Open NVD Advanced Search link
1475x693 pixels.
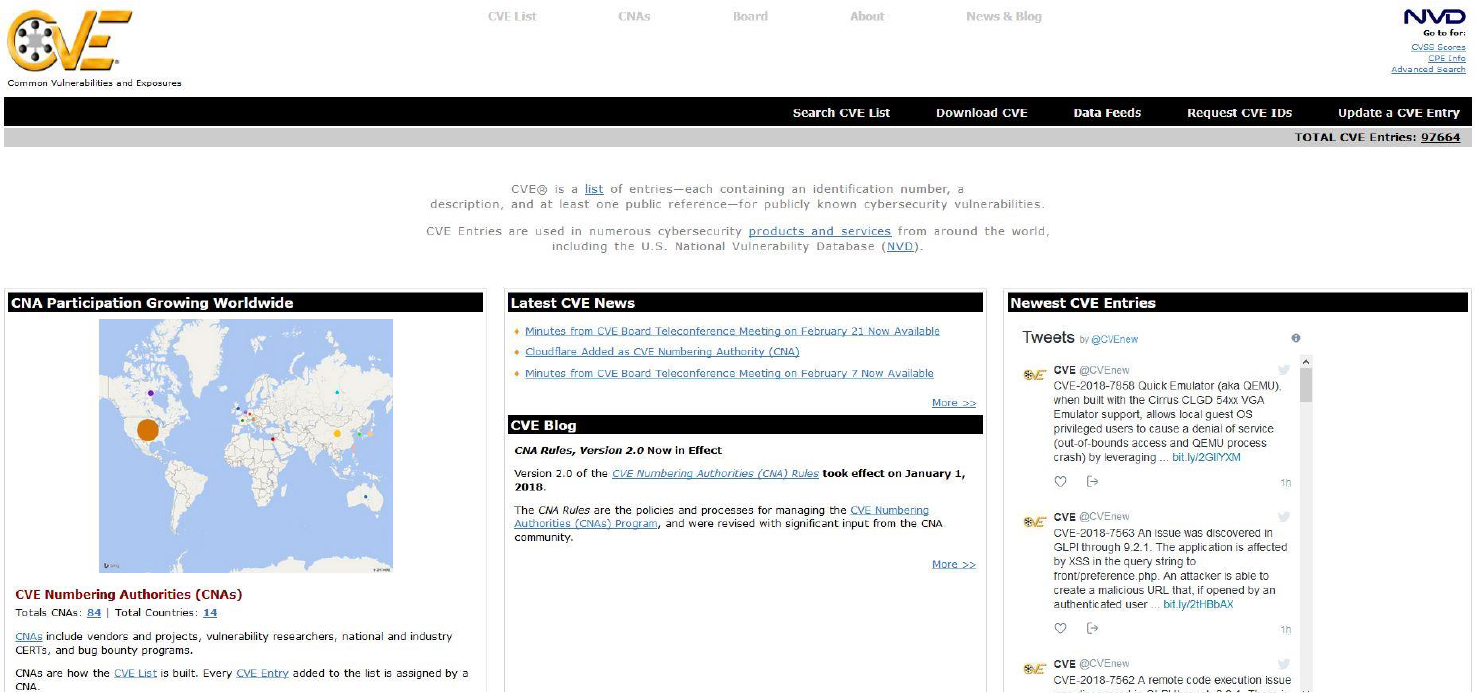[x=1428, y=69]
